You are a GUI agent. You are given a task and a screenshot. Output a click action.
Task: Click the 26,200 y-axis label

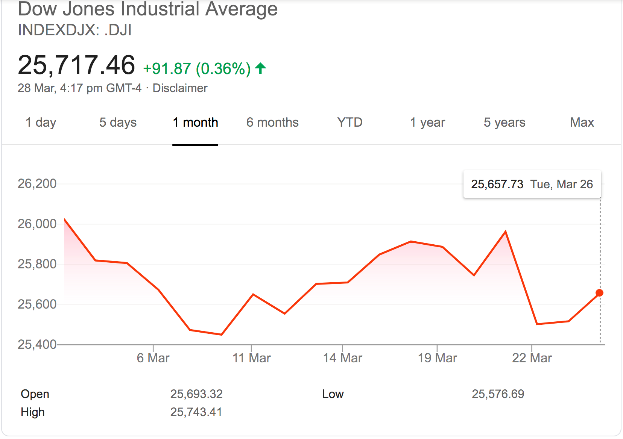click(x=37, y=184)
